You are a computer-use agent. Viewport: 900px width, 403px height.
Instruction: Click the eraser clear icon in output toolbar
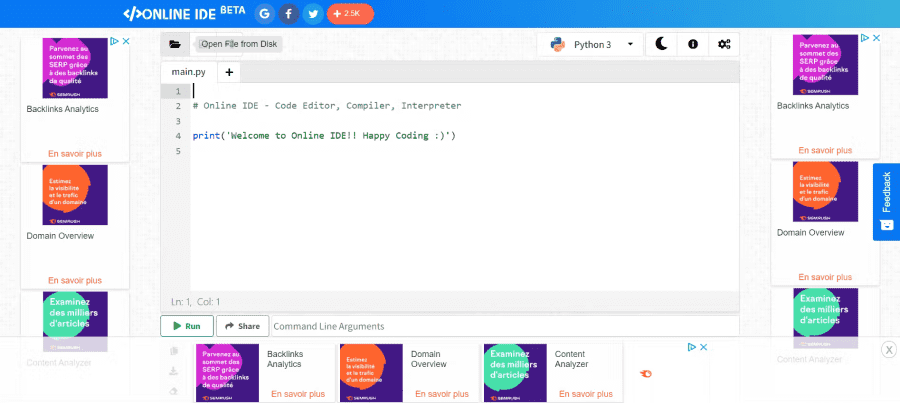coord(174,392)
